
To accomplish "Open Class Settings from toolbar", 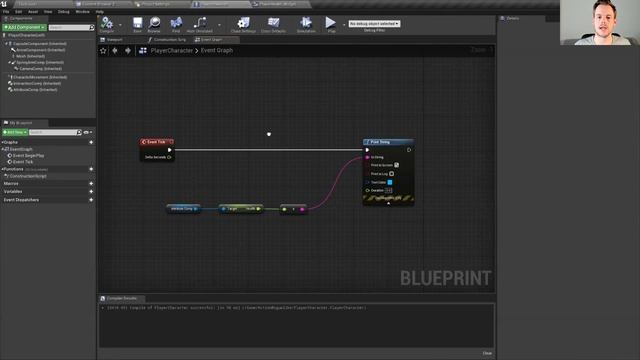I will tap(243, 23).
